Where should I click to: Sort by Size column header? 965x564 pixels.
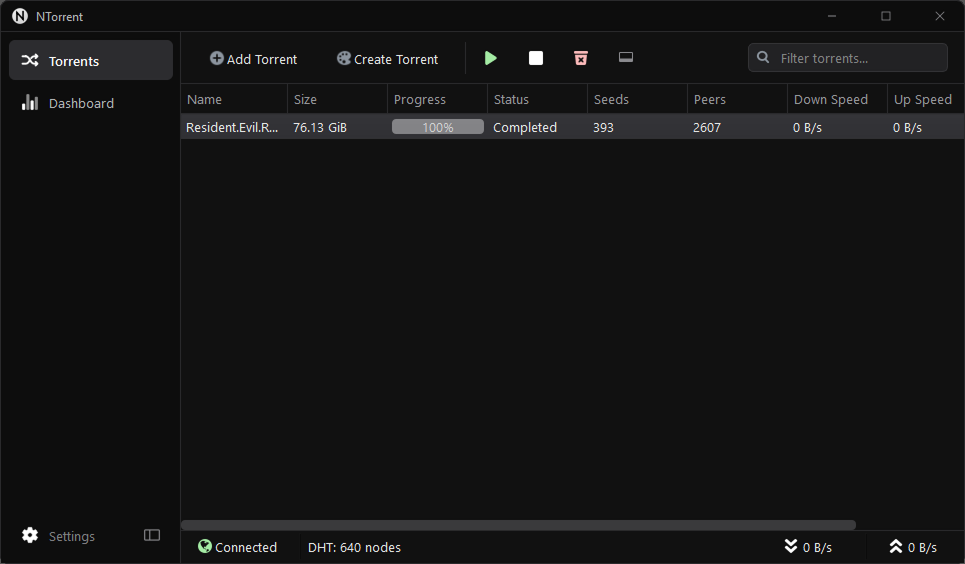click(x=337, y=99)
